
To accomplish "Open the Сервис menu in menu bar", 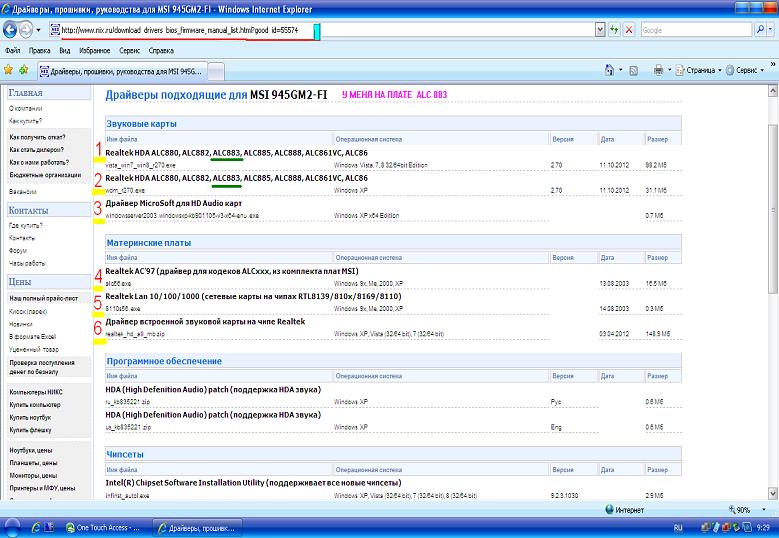I will [x=129, y=50].
